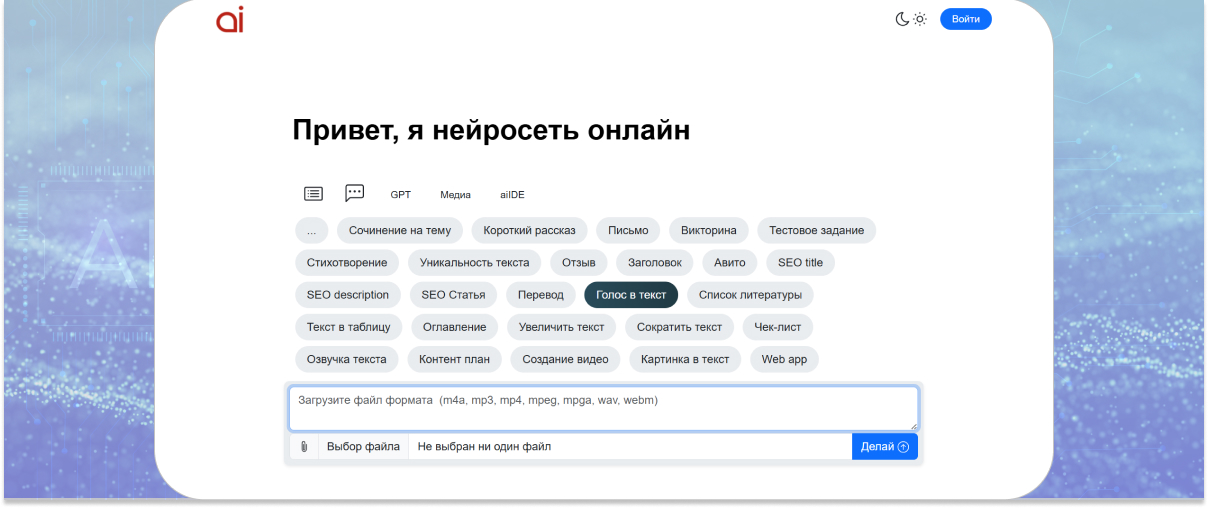This screenshot has width=1208, height=508.
Task: Click the paperclip attachment icon
Action: tap(304, 447)
